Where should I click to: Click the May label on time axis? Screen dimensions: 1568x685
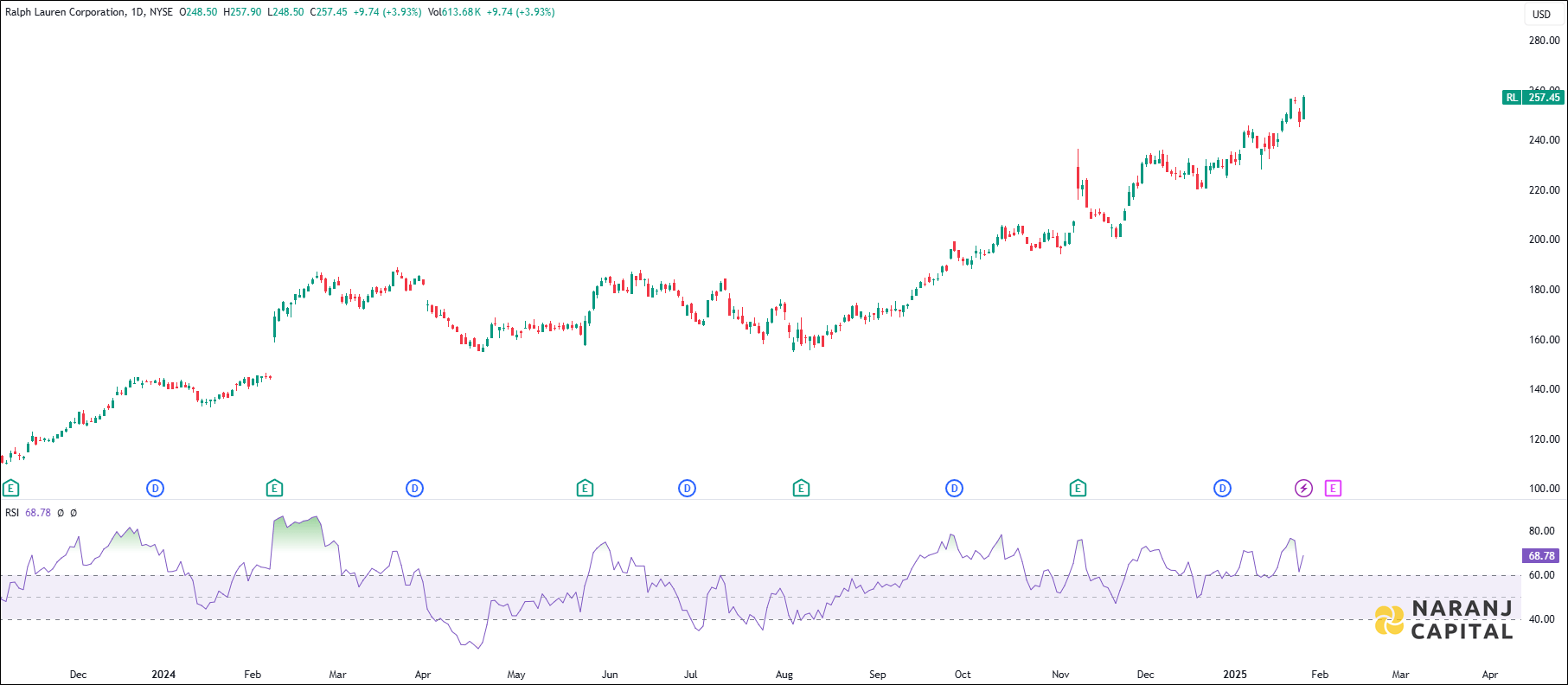[x=516, y=675]
